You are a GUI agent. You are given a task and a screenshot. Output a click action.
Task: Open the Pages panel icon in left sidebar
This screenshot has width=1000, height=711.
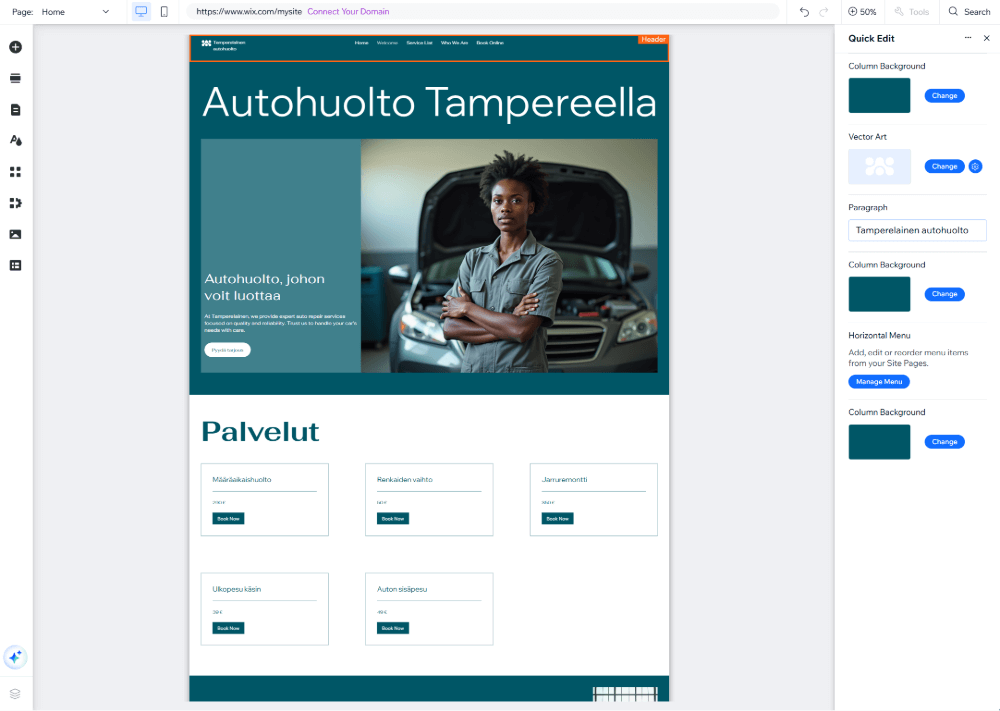tap(15, 109)
